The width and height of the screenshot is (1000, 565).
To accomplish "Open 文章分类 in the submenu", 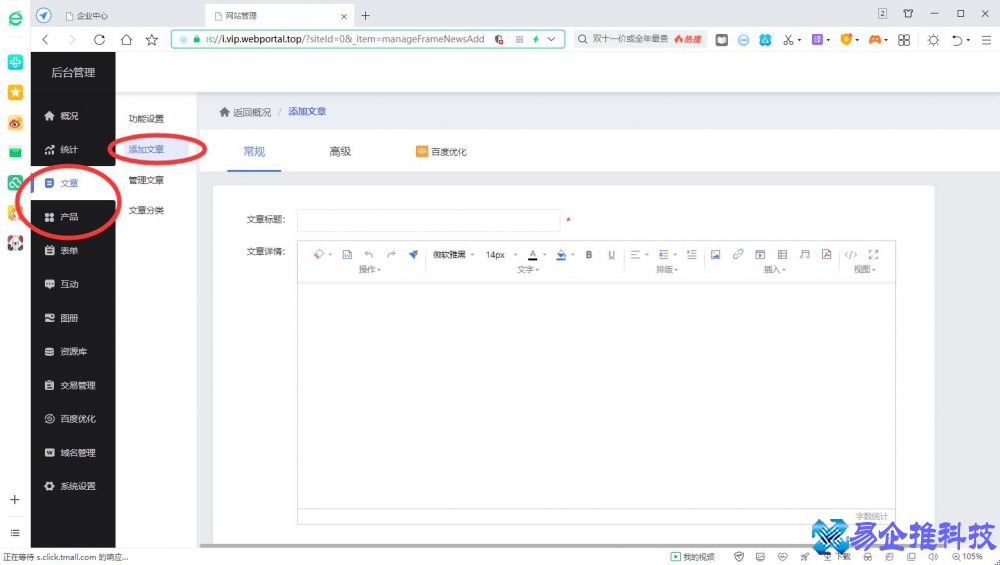I will [146, 210].
